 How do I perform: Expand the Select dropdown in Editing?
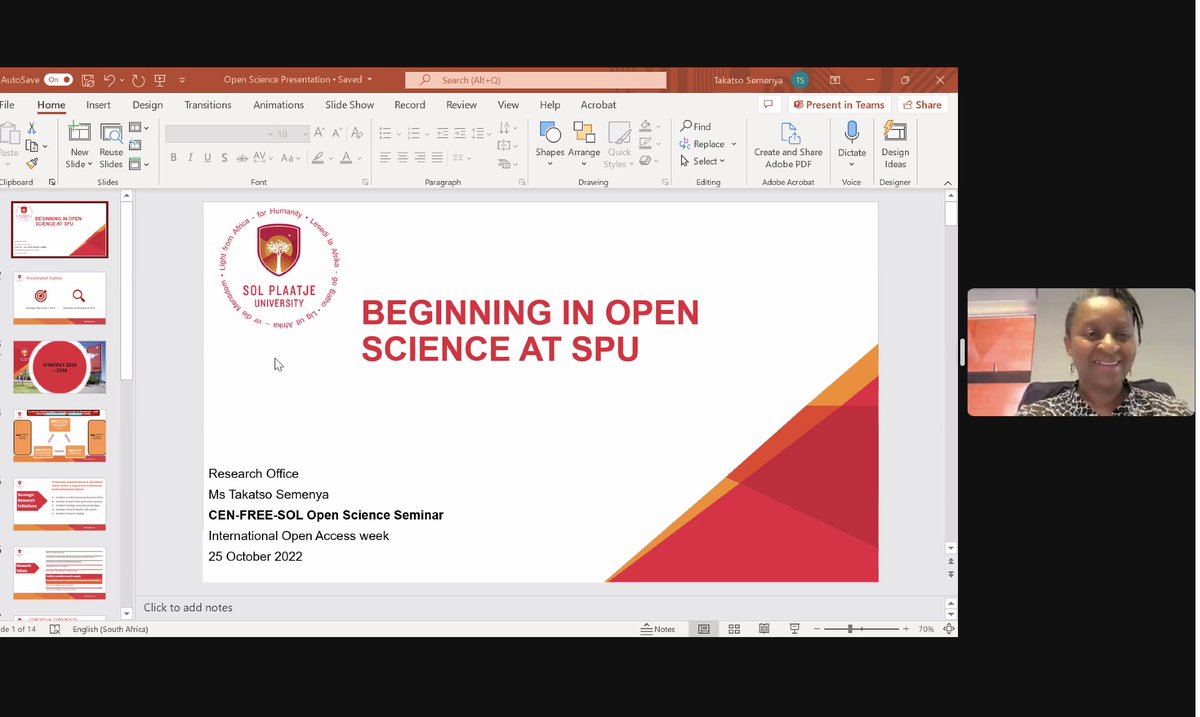click(723, 161)
